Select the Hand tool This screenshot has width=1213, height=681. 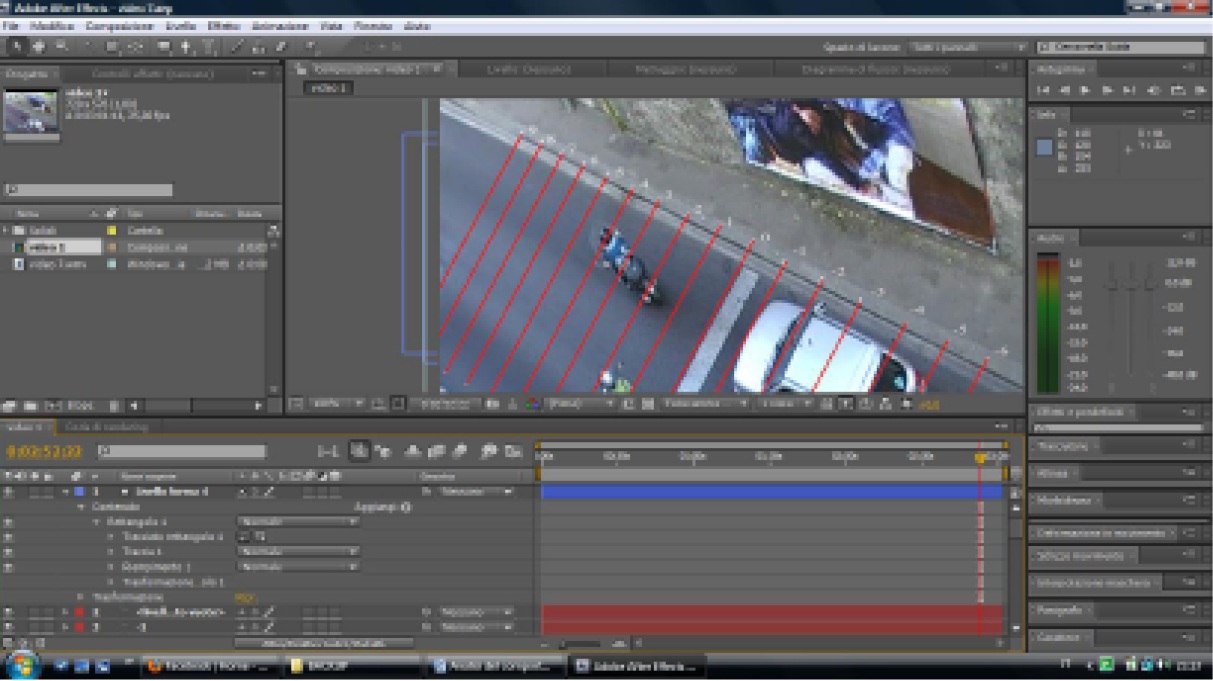[39, 46]
